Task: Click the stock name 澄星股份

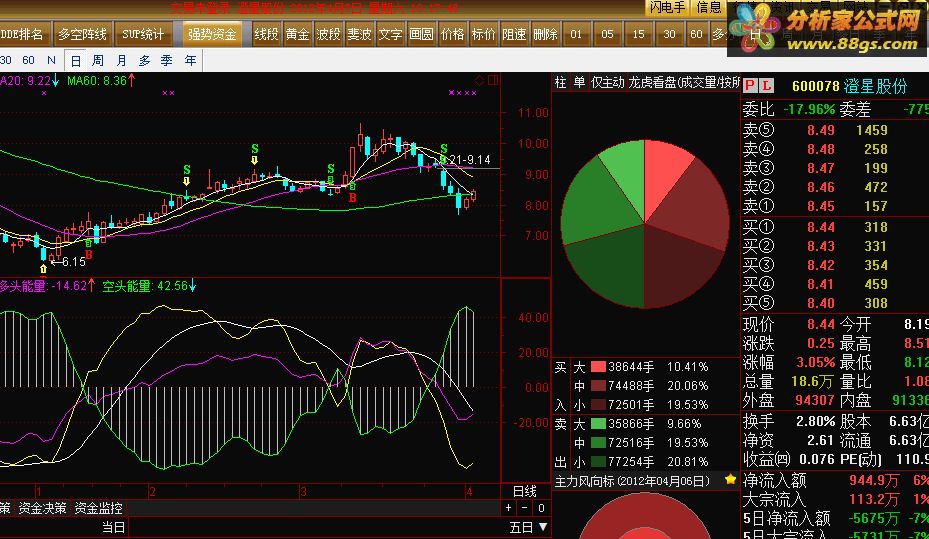Action: pos(876,86)
